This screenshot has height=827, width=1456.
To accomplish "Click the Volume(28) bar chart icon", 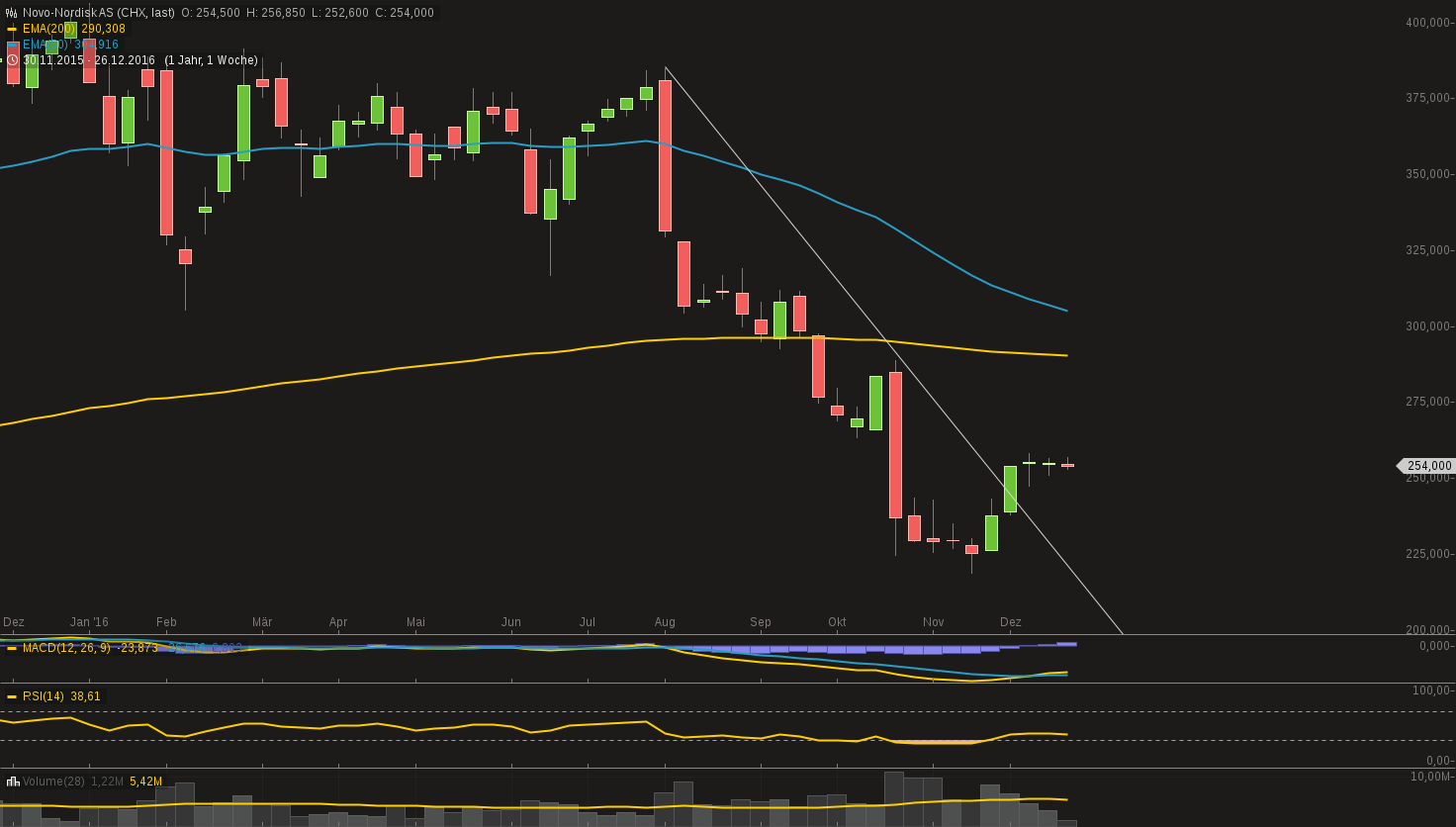I will [x=12, y=781].
